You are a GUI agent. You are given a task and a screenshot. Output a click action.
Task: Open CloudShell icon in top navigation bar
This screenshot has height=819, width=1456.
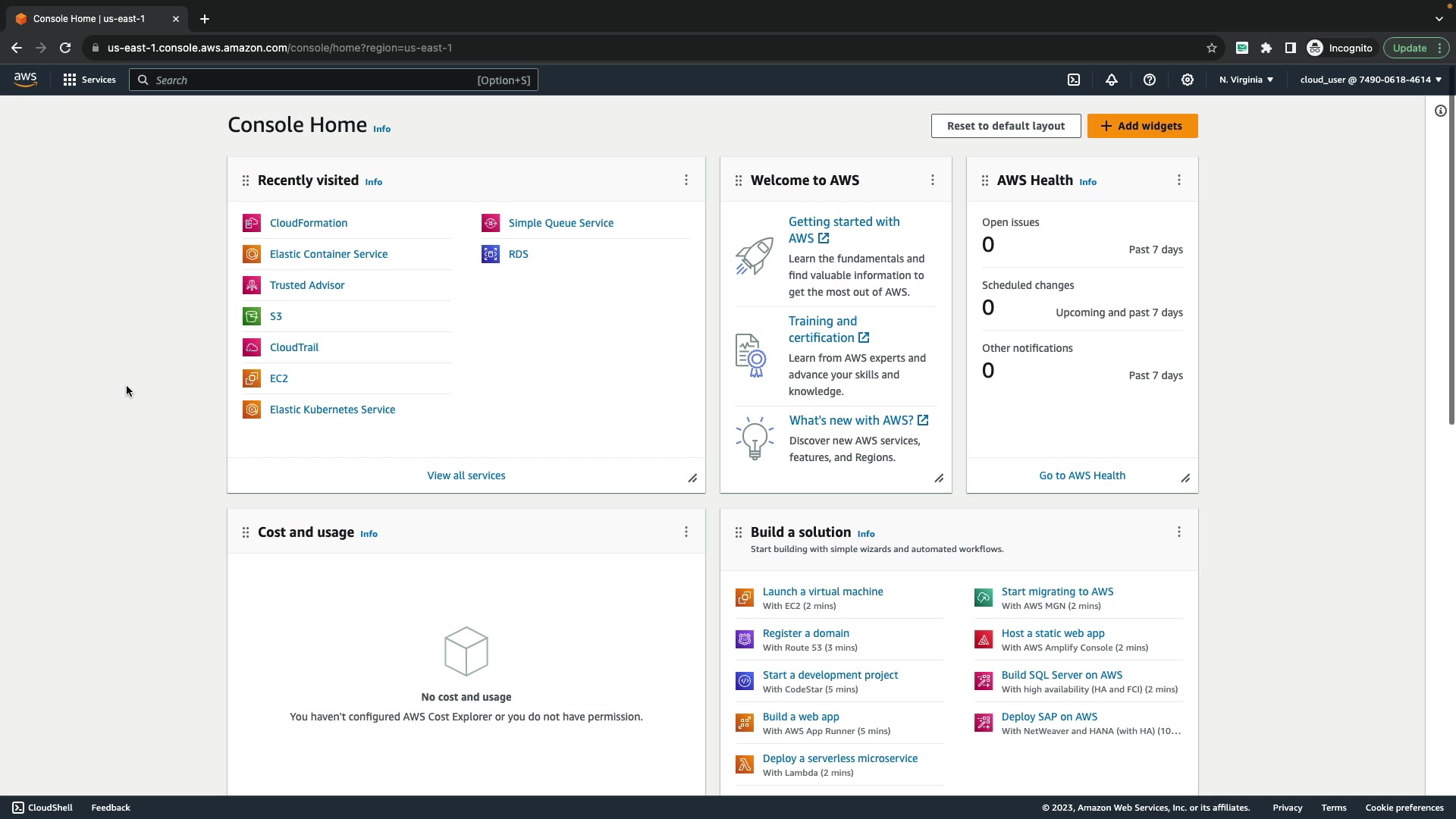[x=1074, y=80]
